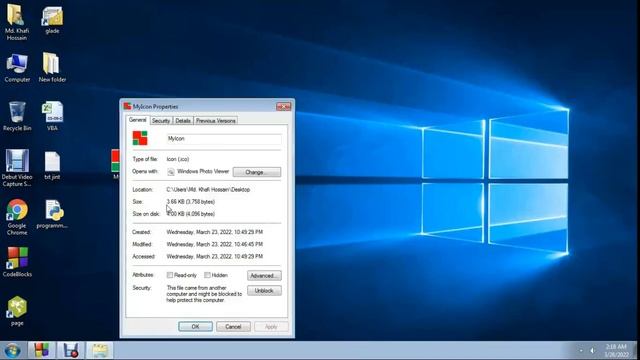Click the Size 3.66 KB value
This screenshot has width=640, height=360.
pyautogui.click(x=191, y=202)
